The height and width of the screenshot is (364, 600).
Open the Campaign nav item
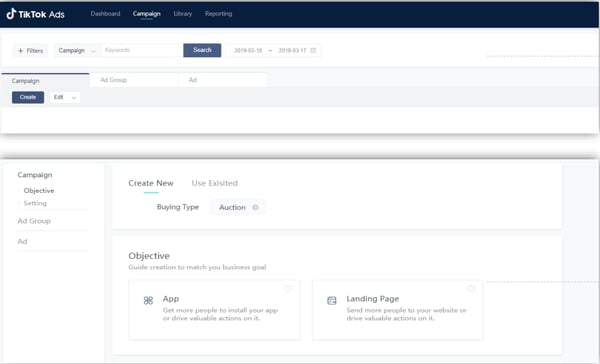147,14
